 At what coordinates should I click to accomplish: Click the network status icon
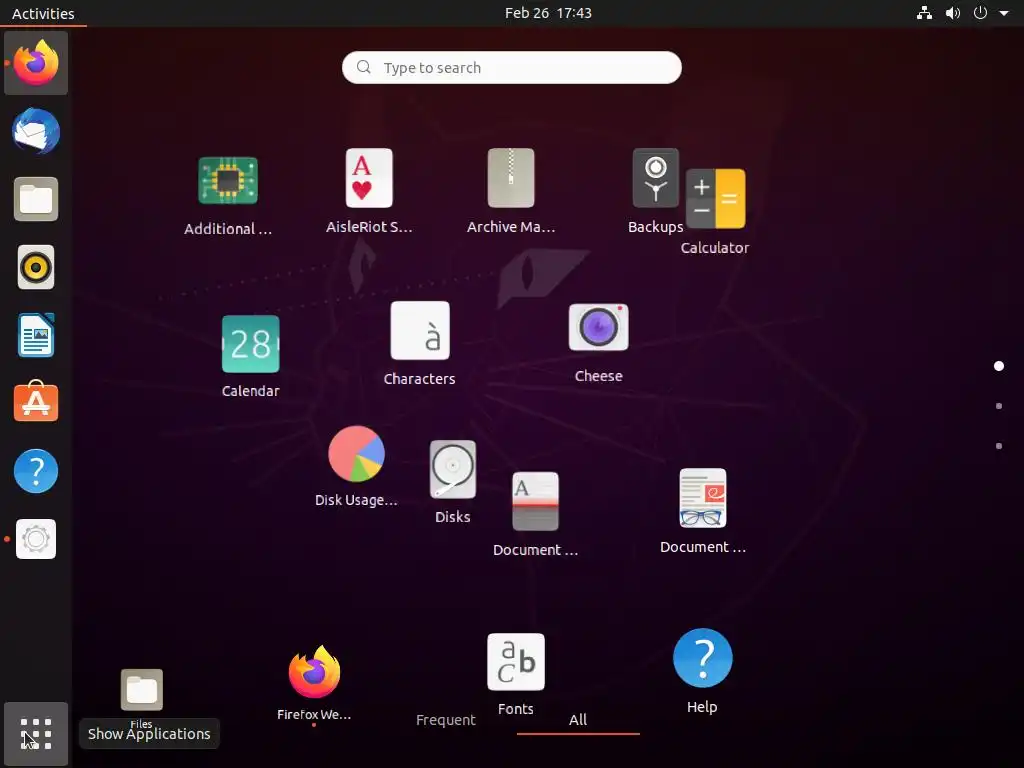[x=924, y=13]
